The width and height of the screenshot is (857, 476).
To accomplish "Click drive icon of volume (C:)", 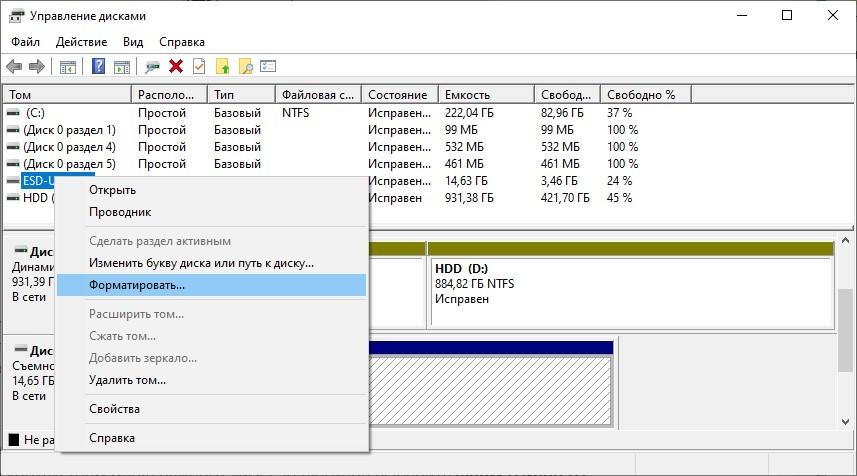I will 13,113.
